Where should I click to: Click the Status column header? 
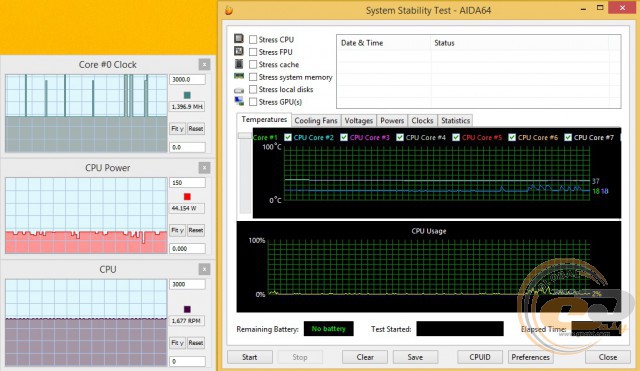point(520,43)
